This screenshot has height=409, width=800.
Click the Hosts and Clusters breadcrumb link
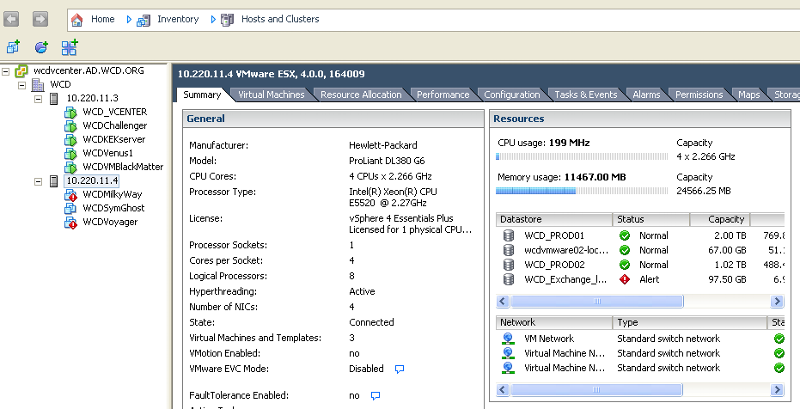tap(280, 19)
